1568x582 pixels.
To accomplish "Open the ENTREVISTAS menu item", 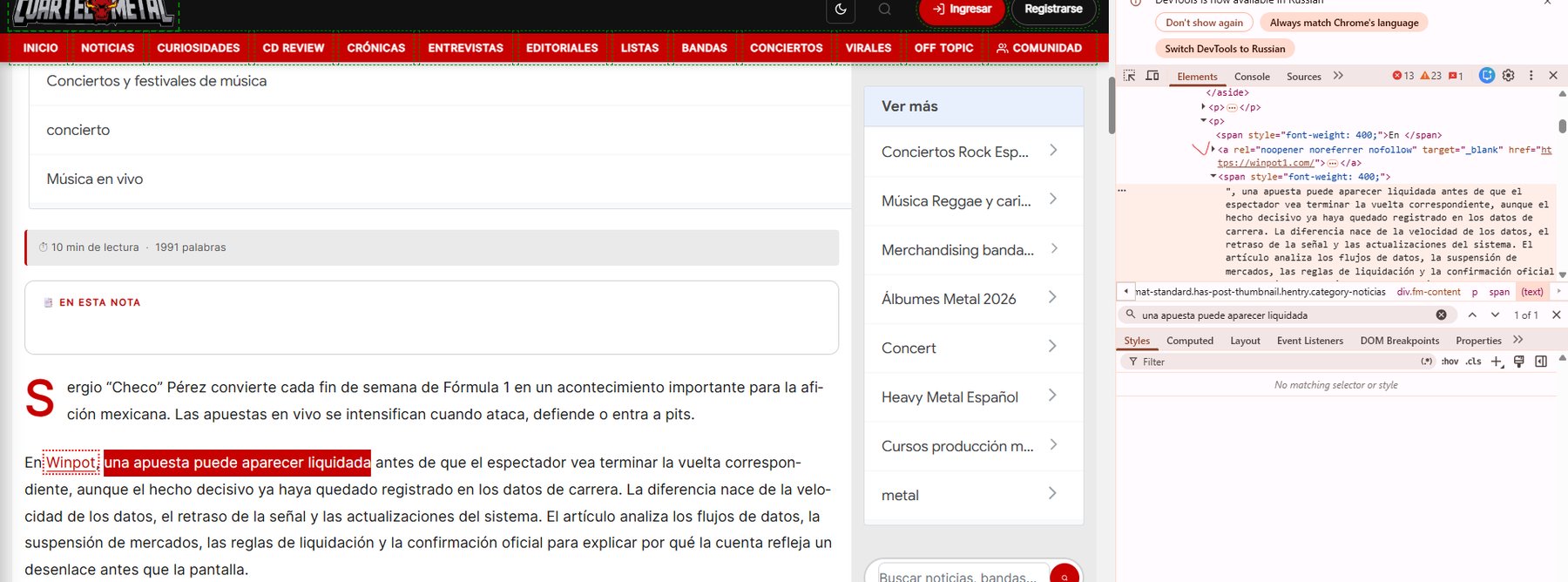I will tap(466, 48).
